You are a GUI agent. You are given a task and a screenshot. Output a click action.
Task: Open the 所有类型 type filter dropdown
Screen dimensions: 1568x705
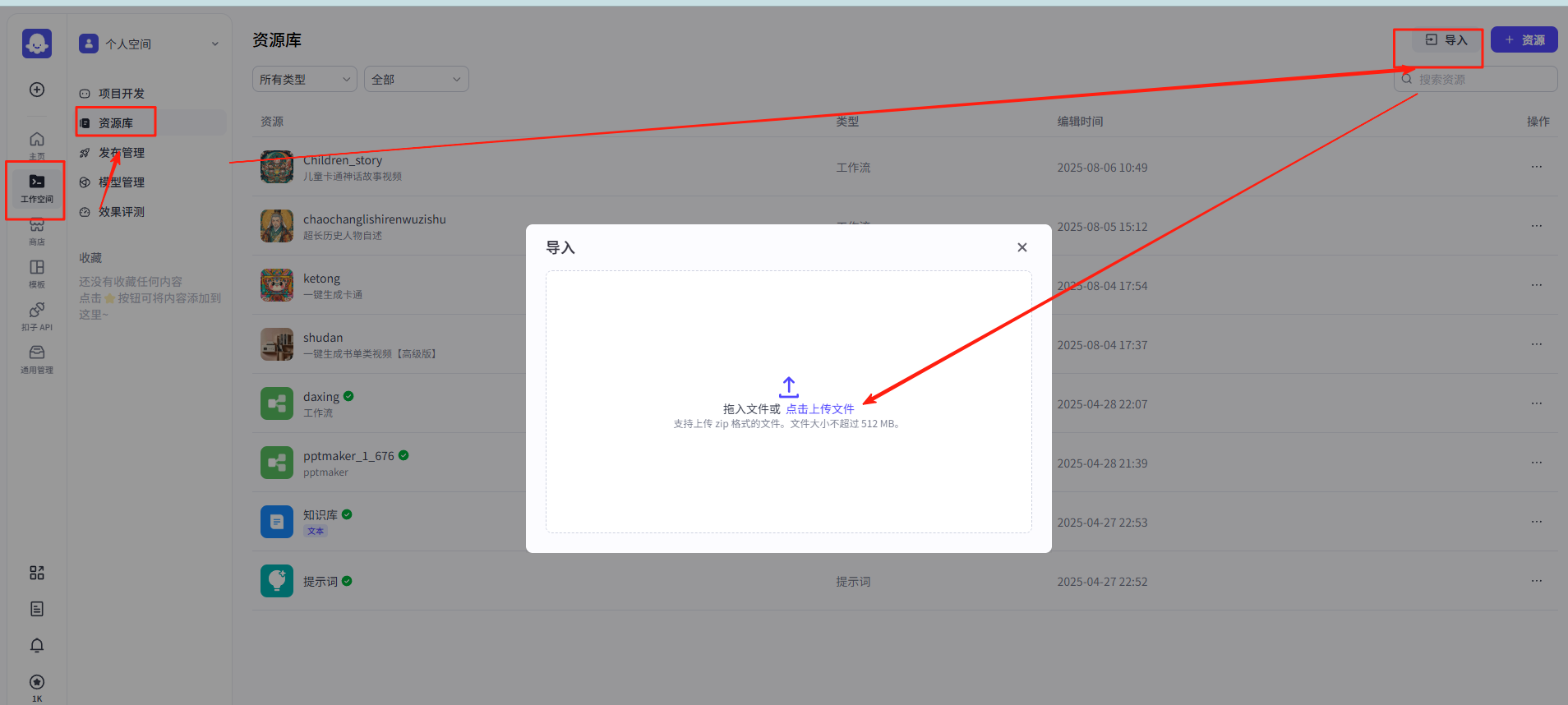tap(304, 79)
